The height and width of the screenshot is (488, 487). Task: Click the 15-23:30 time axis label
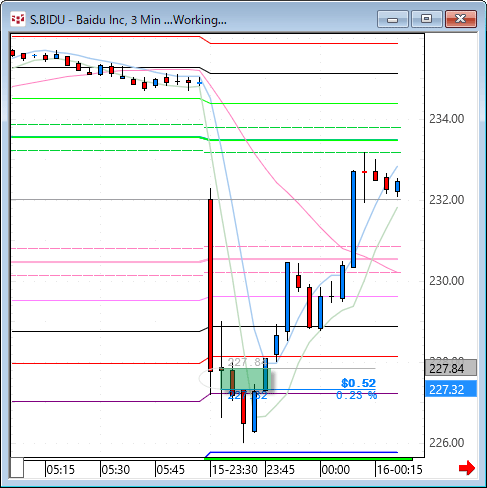[235, 469]
